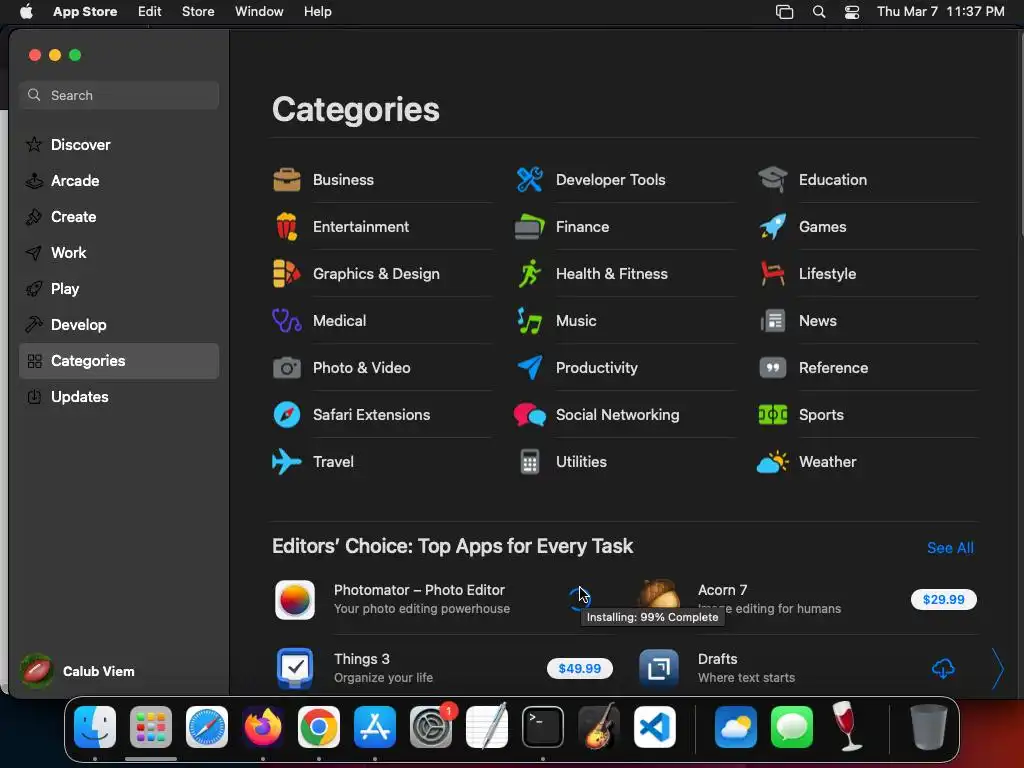Open Control Center in menu bar
Screen dimensions: 1024x768
coord(852,12)
